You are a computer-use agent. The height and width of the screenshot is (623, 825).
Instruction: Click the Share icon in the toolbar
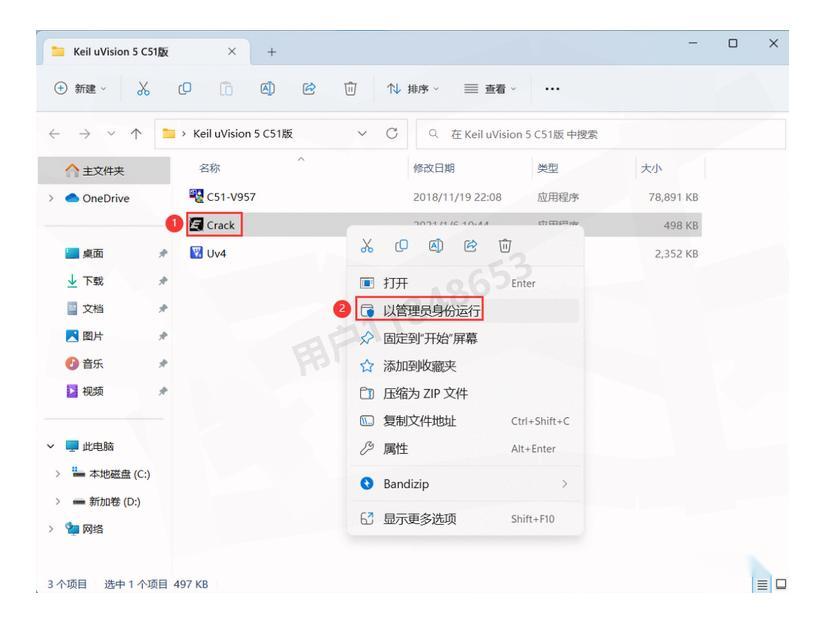pos(309,88)
